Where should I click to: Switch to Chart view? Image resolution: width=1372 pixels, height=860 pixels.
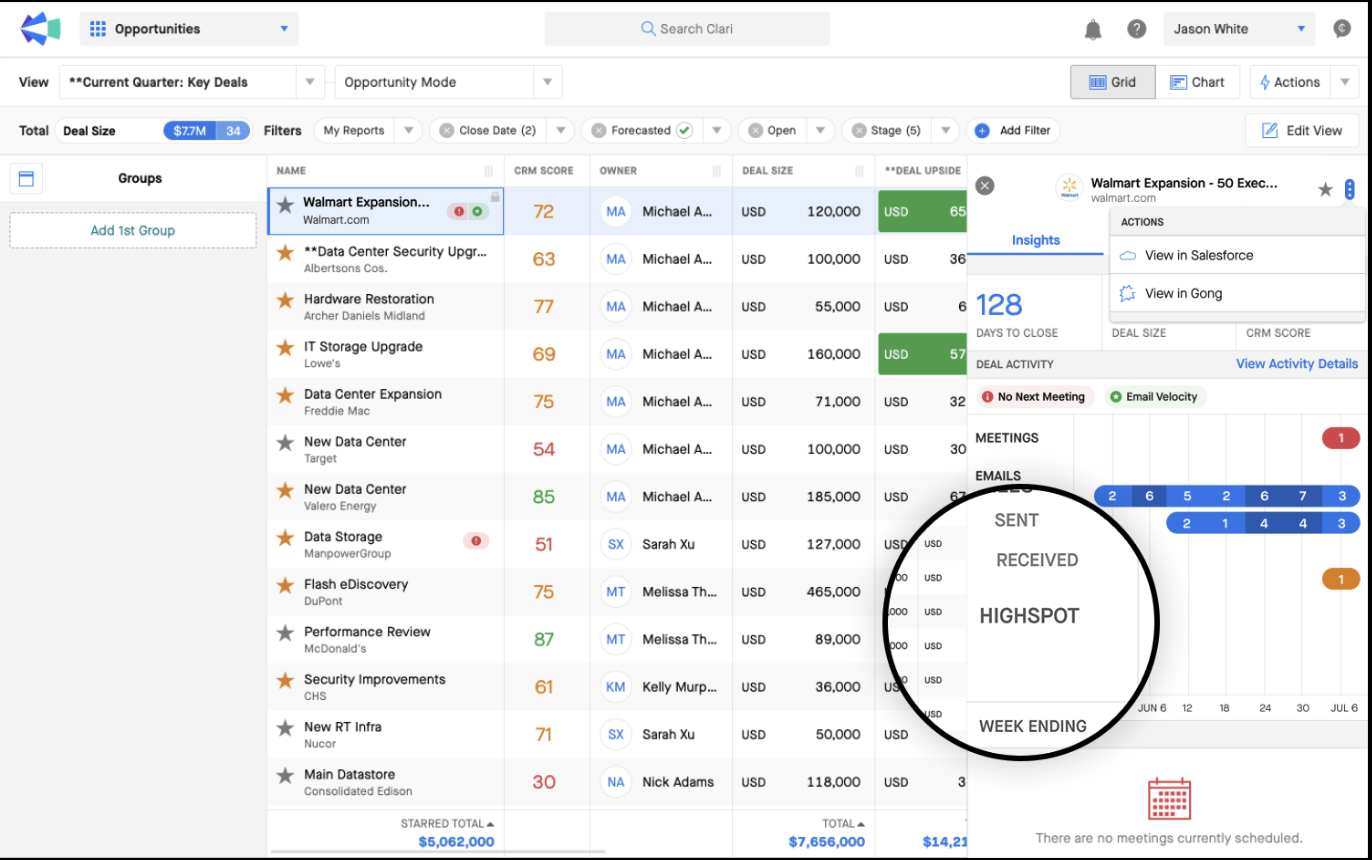pyautogui.click(x=1197, y=82)
